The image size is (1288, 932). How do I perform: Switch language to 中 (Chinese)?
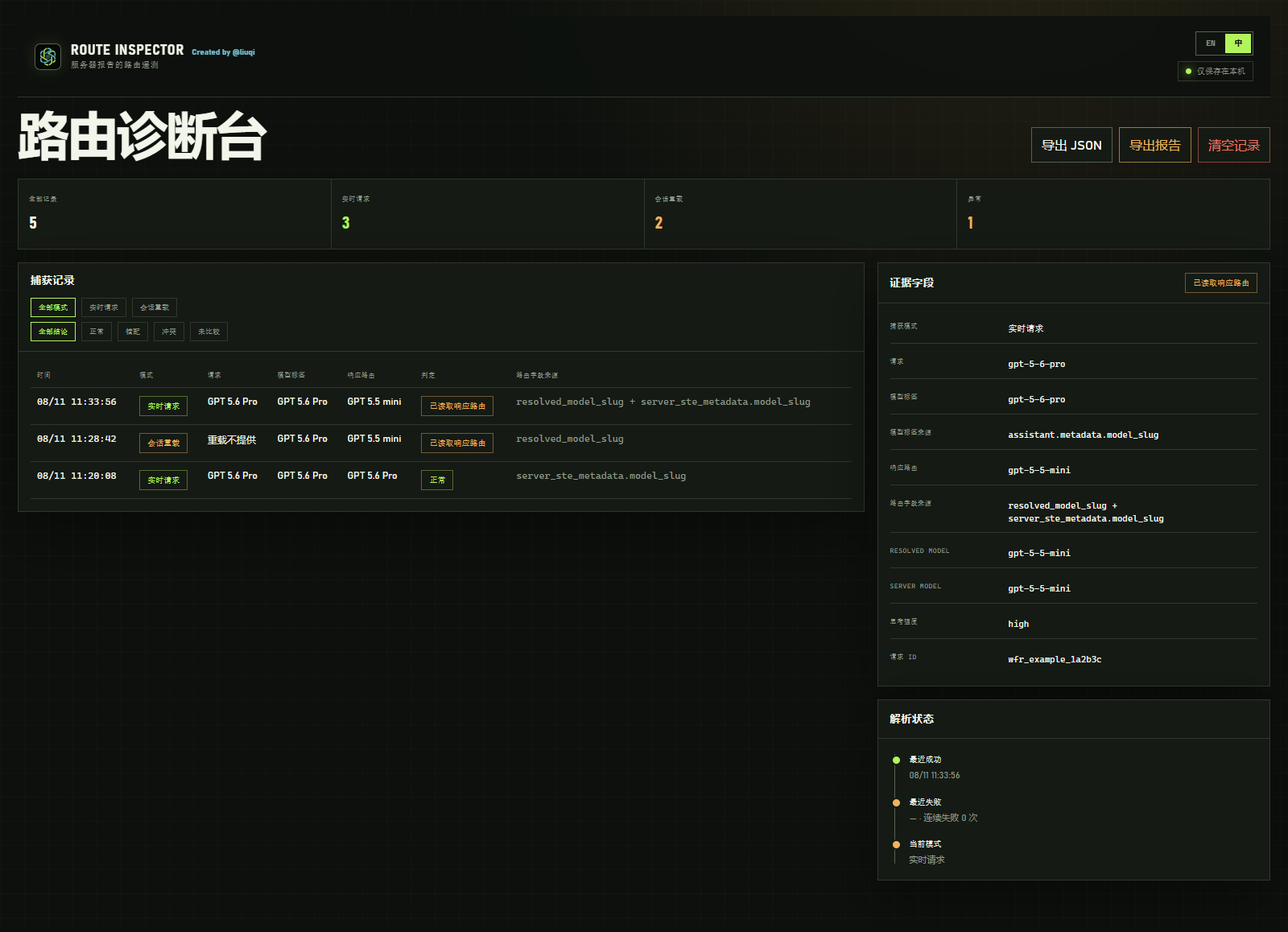coord(1238,43)
